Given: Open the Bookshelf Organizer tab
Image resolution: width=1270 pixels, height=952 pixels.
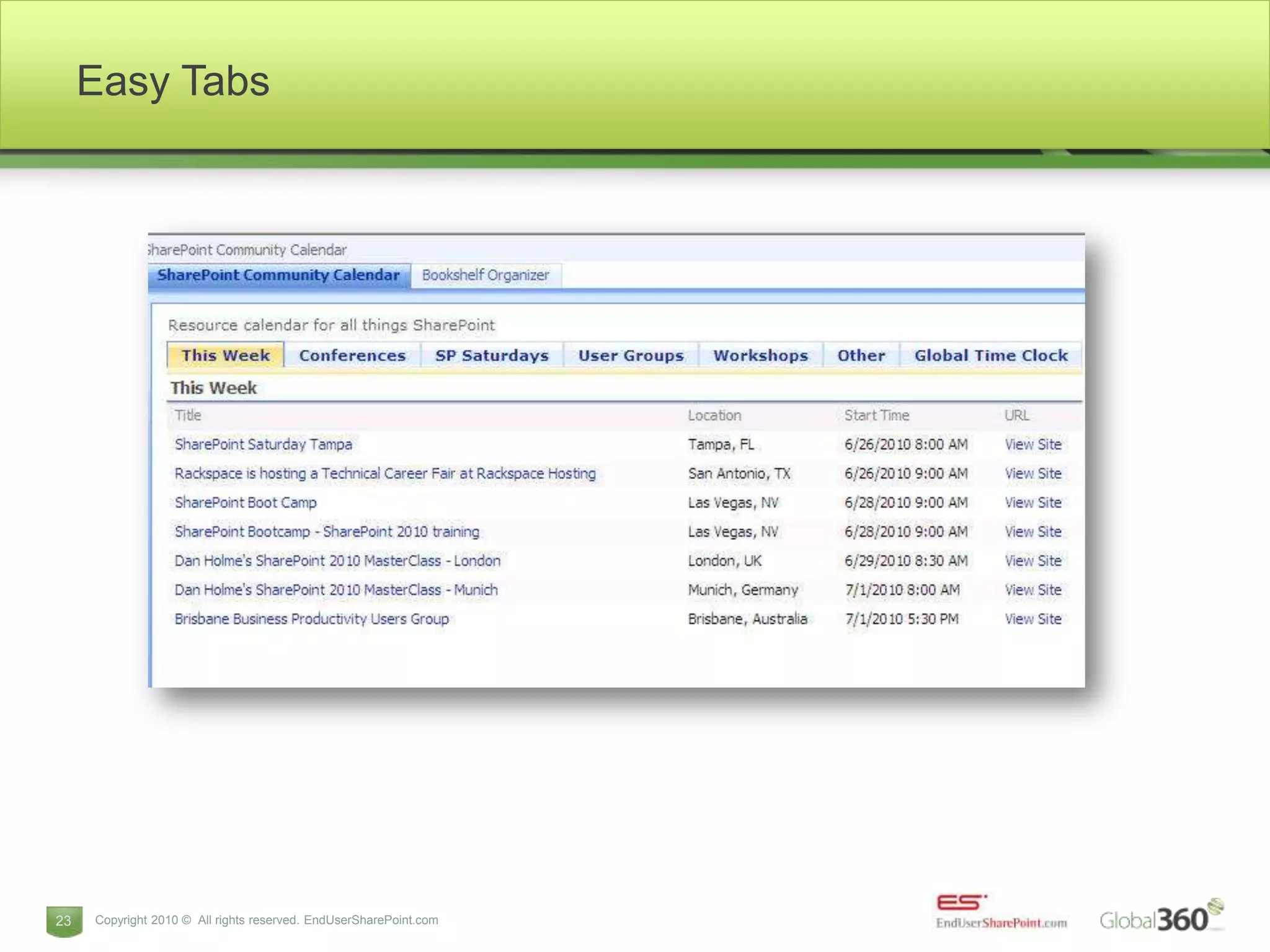Looking at the screenshot, I should (486, 275).
